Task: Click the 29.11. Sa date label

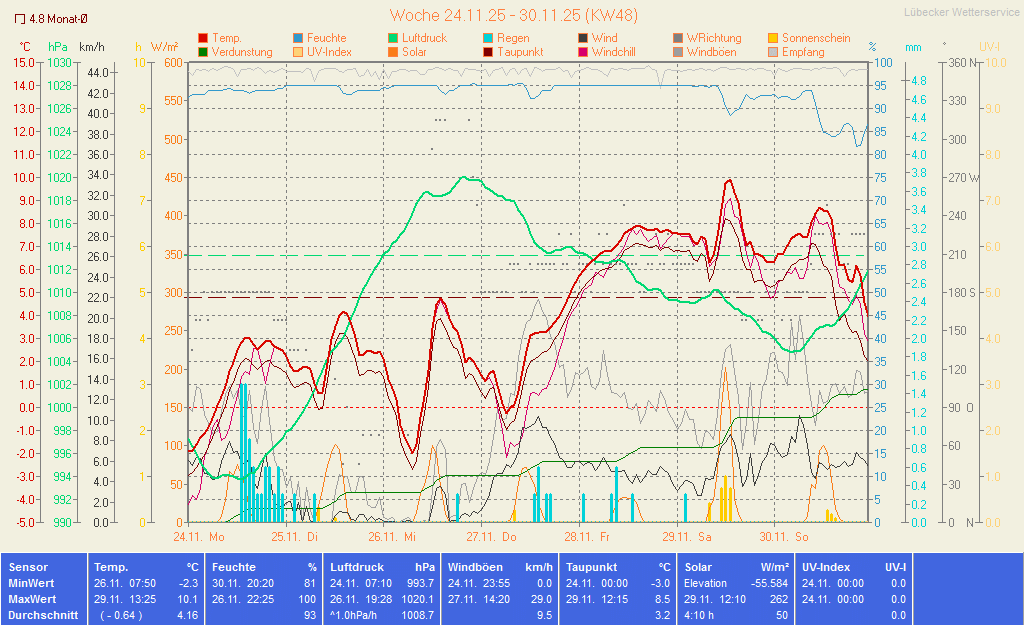Action: pyautogui.click(x=693, y=536)
